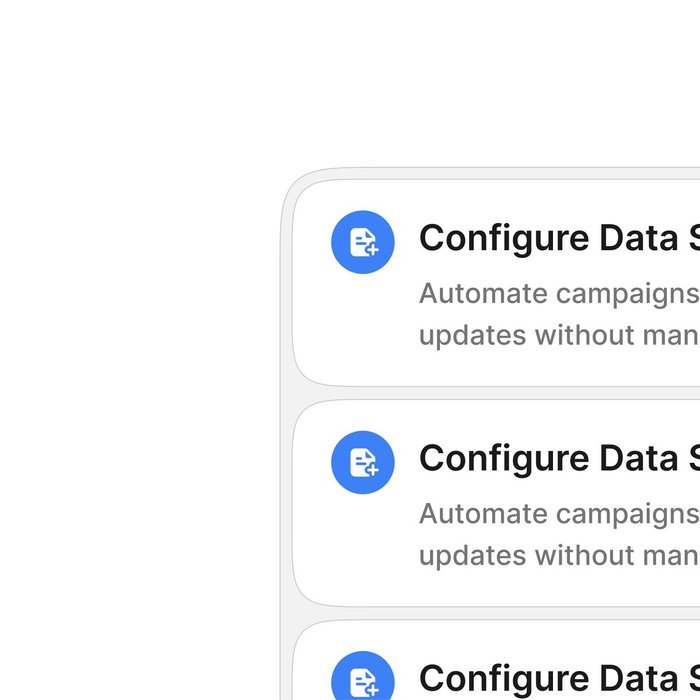The height and width of the screenshot is (700, 700).
Task: Click "Automate campaigns" text in the middle card
Action: 558,514
